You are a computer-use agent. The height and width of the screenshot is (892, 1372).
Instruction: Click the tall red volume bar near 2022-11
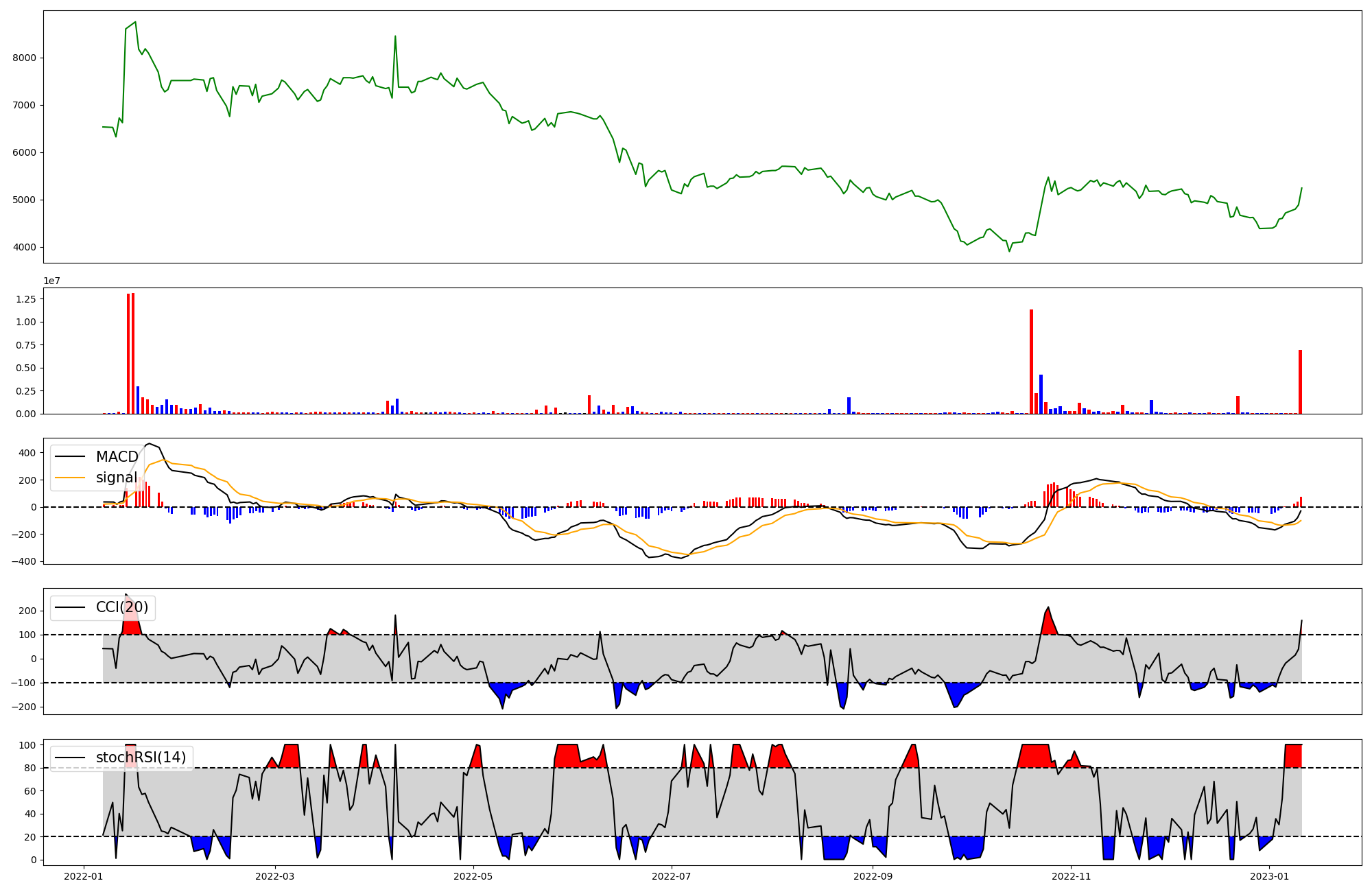1031,362
